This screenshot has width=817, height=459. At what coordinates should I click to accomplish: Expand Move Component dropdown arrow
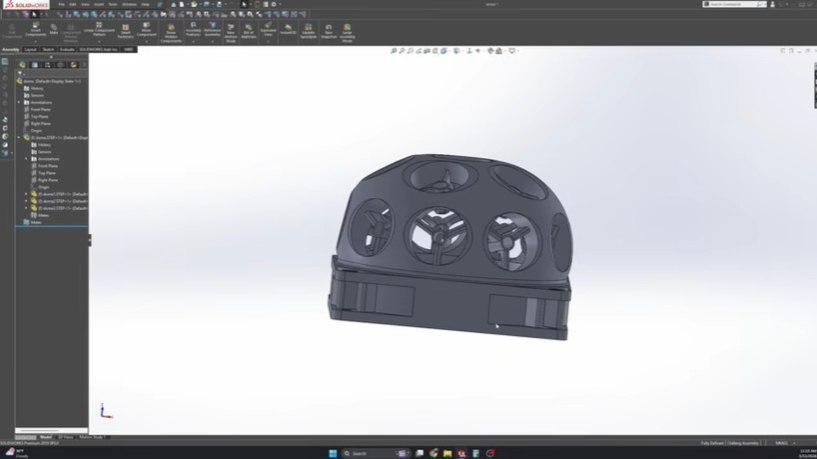(146, 41)
